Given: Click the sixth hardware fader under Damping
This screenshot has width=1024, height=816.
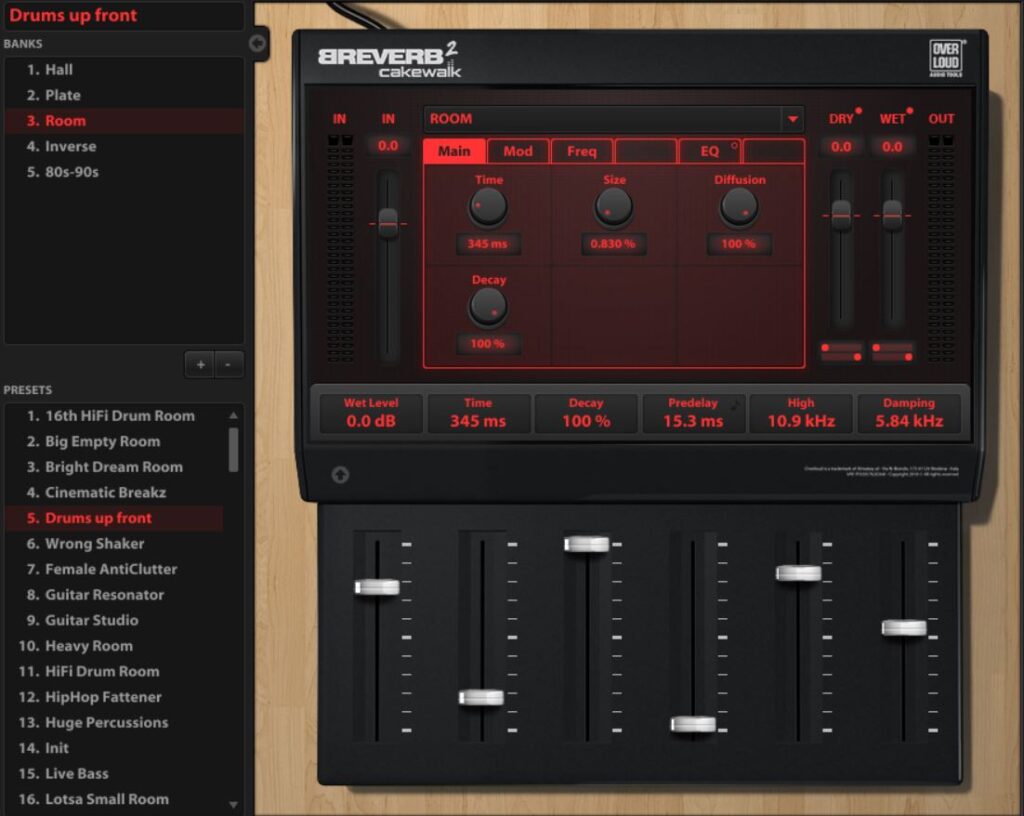Looking at the screenshot, I should (904, 628).
